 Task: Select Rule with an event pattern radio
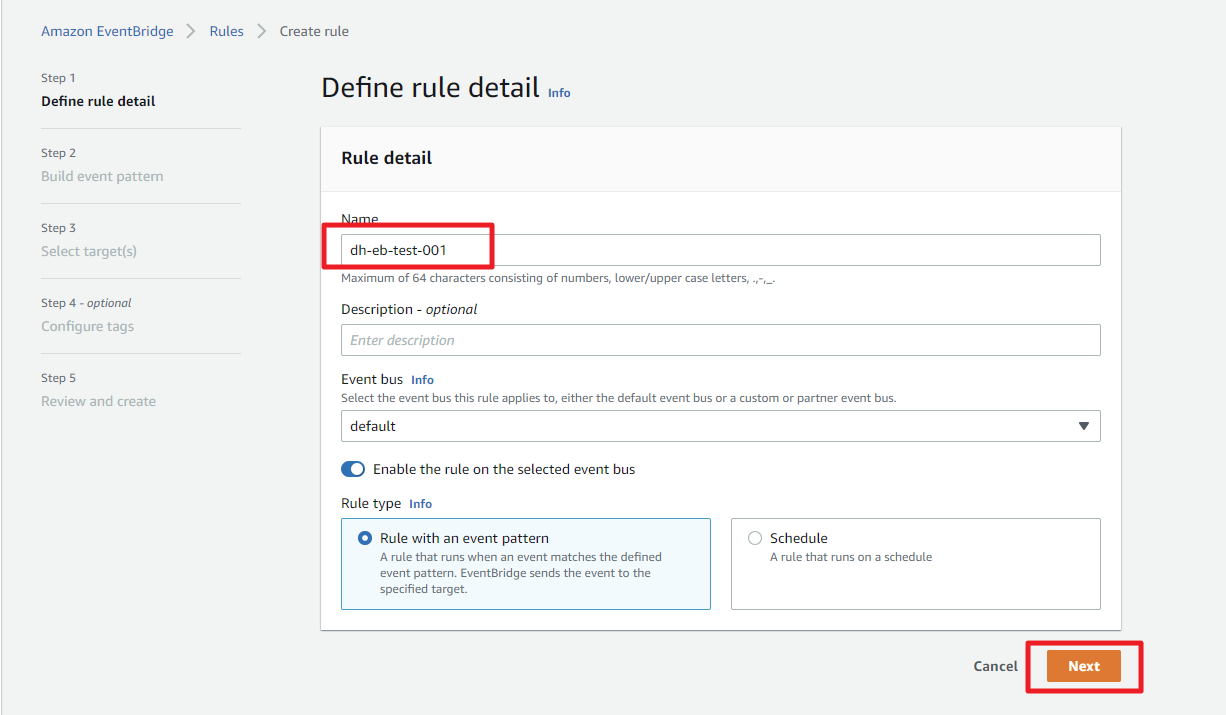point(365,538)
